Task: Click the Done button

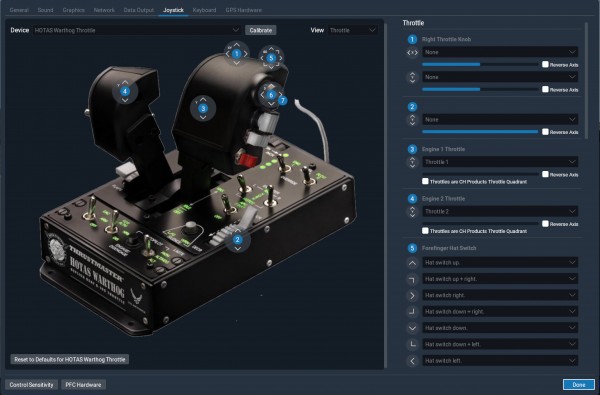Action: 579,385
